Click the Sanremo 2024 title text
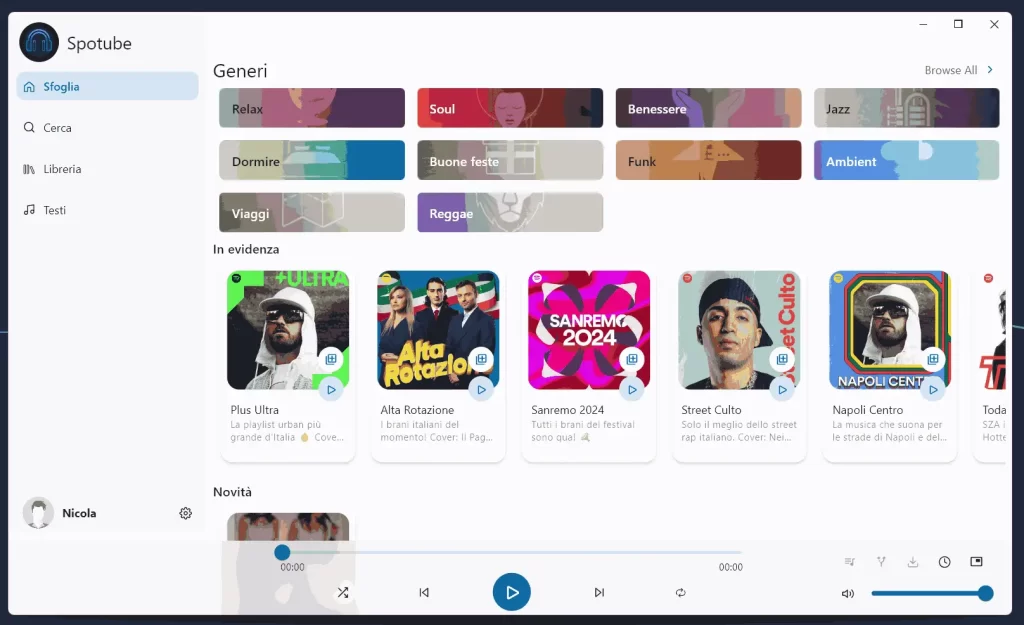The width and height of the screenshot is (1024, 625). click(568, 410)
